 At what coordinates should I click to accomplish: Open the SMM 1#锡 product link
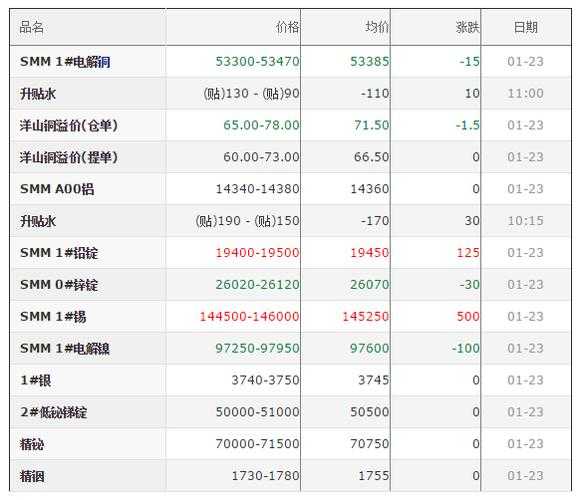click(x=53, y=317)
